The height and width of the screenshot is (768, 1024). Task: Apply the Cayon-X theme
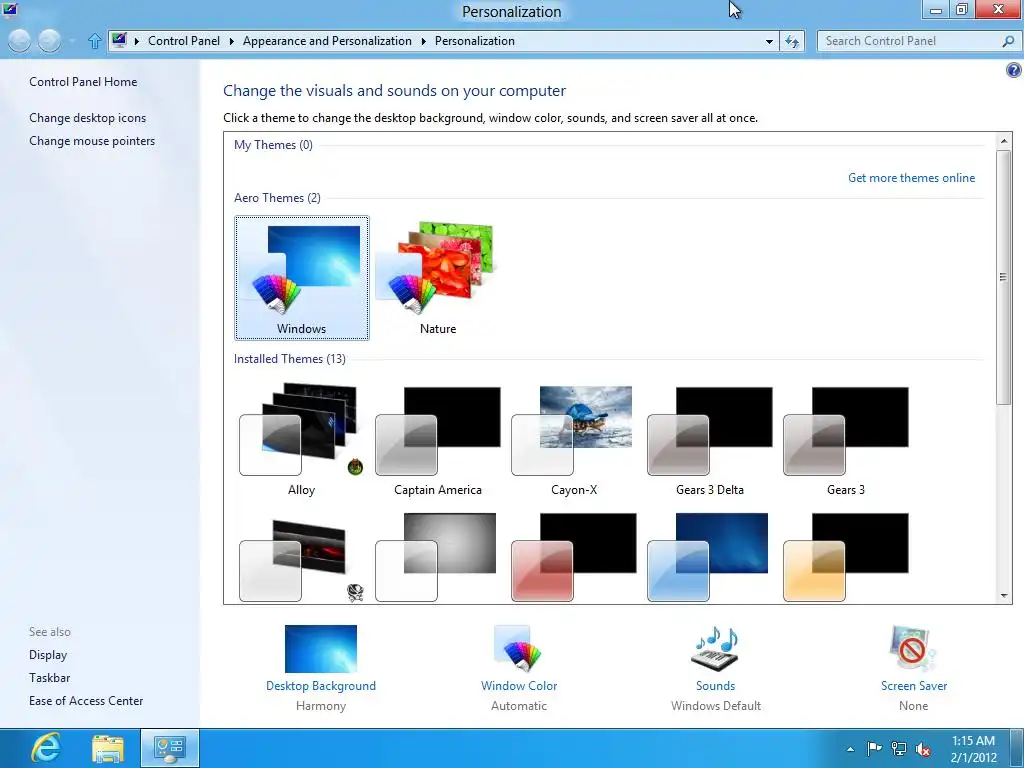click(x=573, y=441)
